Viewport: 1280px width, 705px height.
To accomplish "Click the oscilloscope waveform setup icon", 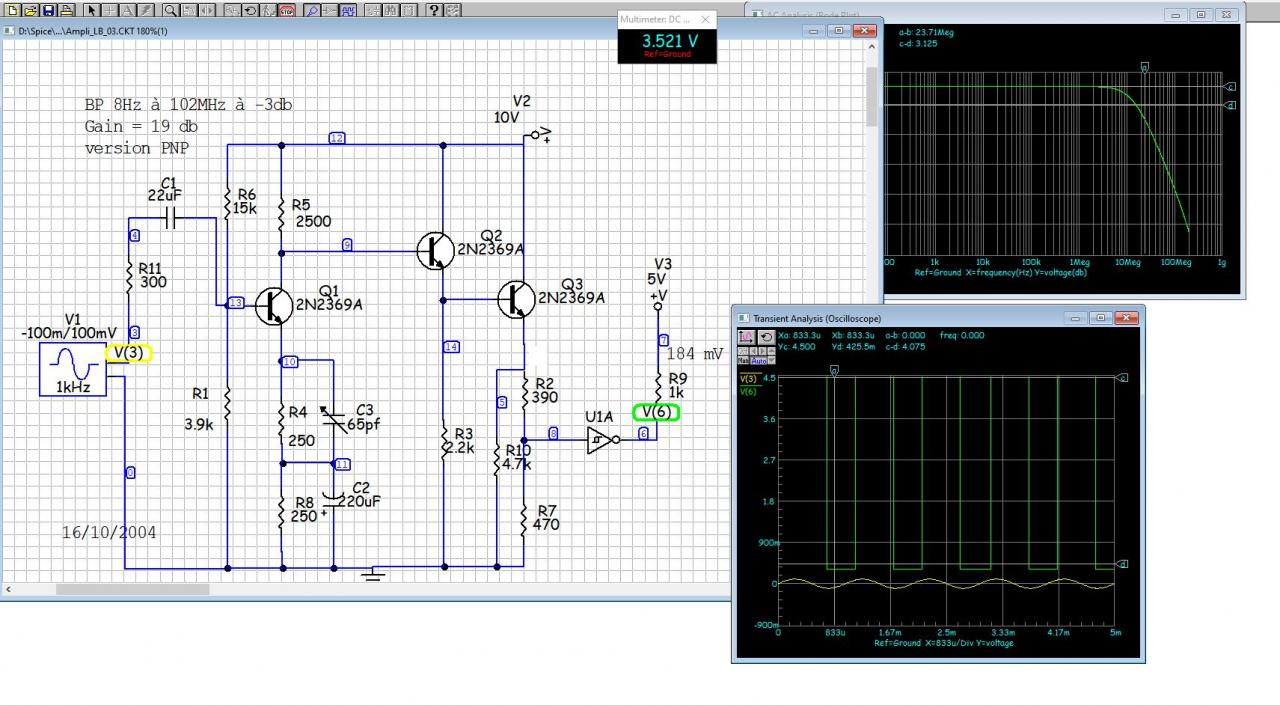I will (x=746, y=337).
